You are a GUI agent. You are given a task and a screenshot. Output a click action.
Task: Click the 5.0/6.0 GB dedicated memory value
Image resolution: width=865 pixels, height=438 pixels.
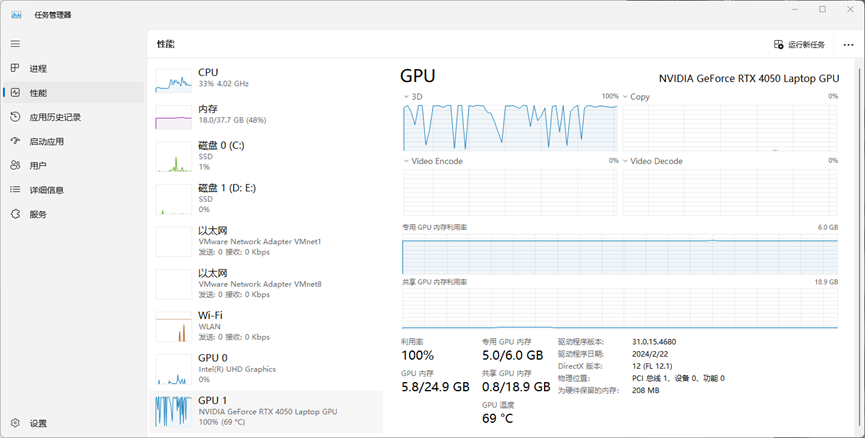[x=512, y=355]
